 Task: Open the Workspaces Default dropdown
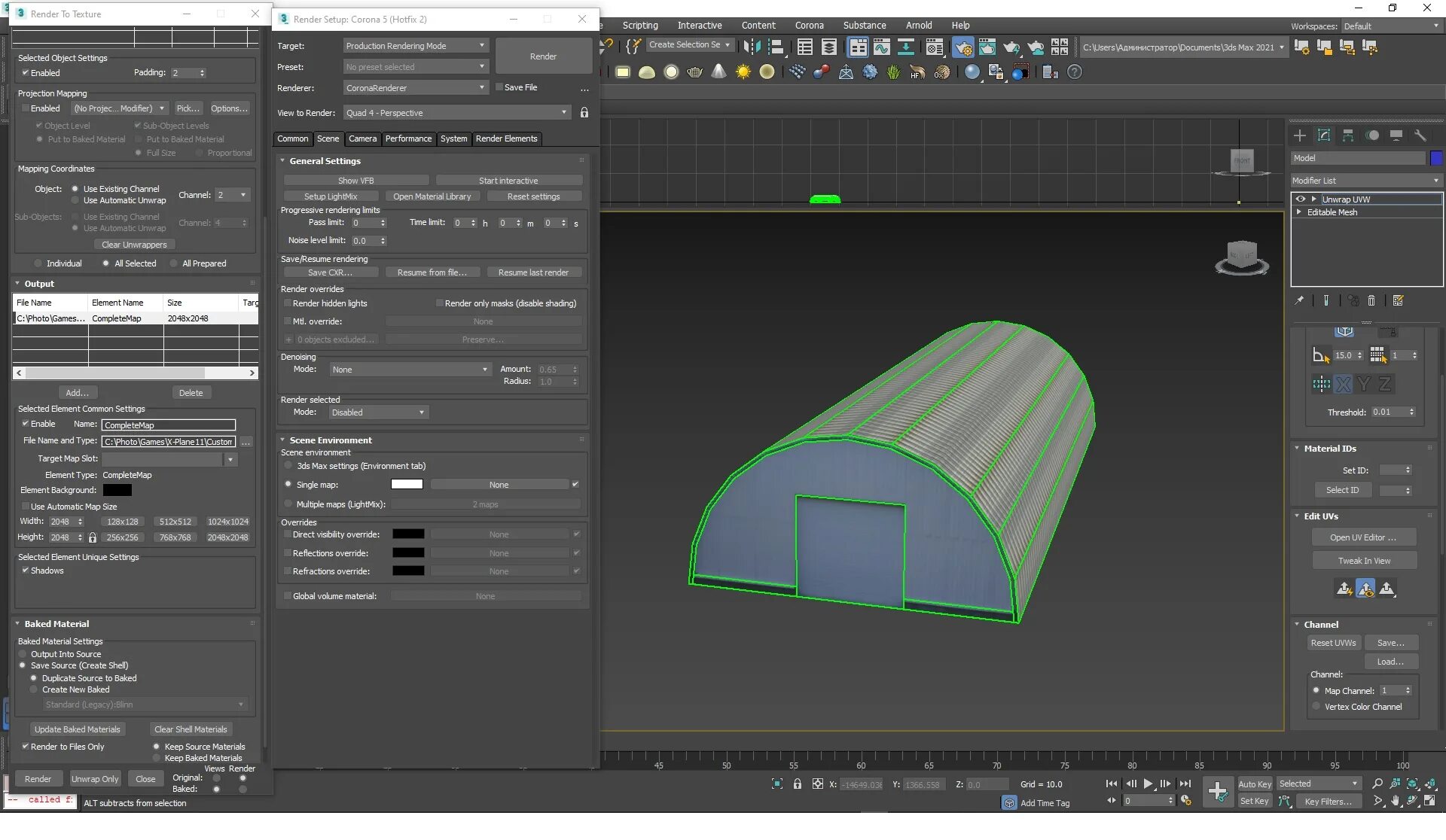click(x=1391, y=26)
